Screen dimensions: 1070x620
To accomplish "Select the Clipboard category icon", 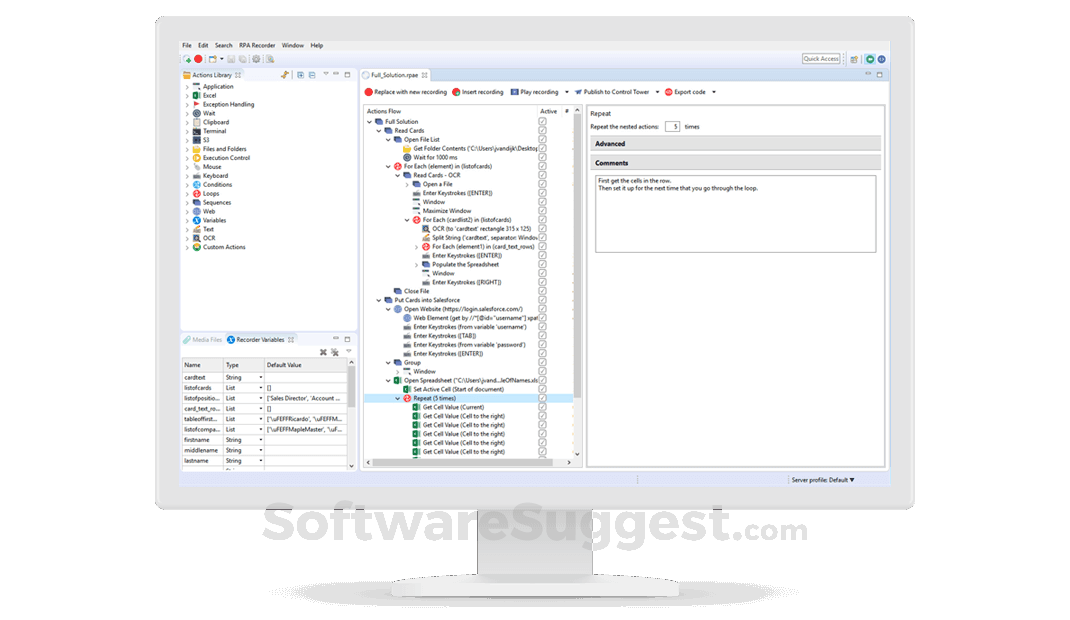I will coord(197,122).
